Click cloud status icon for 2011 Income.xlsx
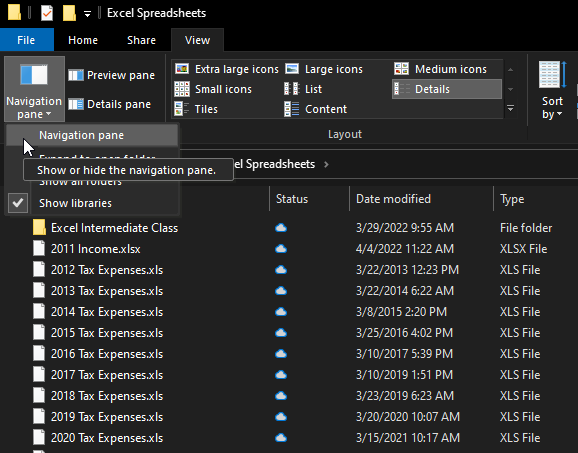 click(x=281, y=249)
